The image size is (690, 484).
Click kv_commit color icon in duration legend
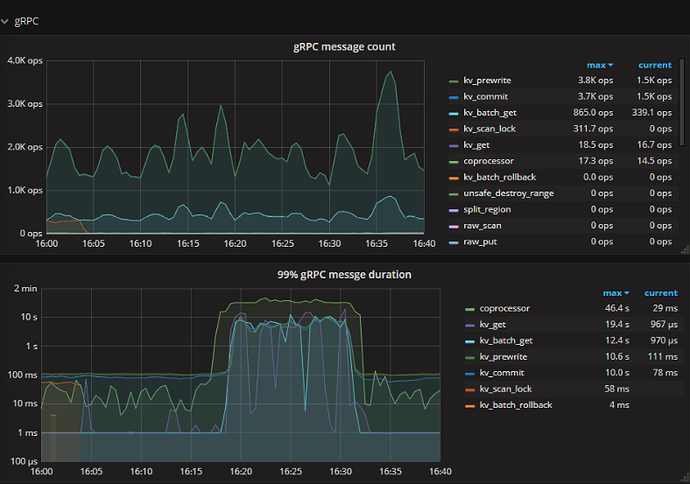(471, 372)
